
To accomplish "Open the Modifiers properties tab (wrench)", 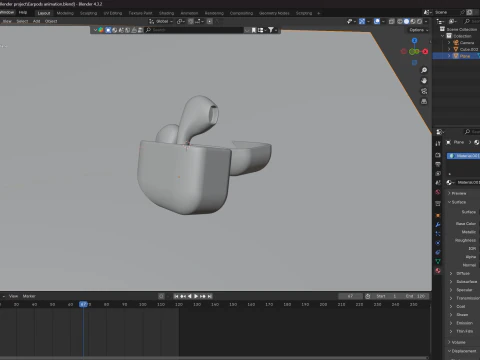I will 438,224.
